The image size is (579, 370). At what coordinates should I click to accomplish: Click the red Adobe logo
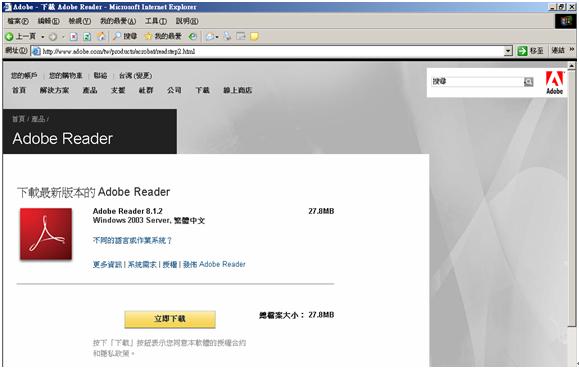pos(554,82)
